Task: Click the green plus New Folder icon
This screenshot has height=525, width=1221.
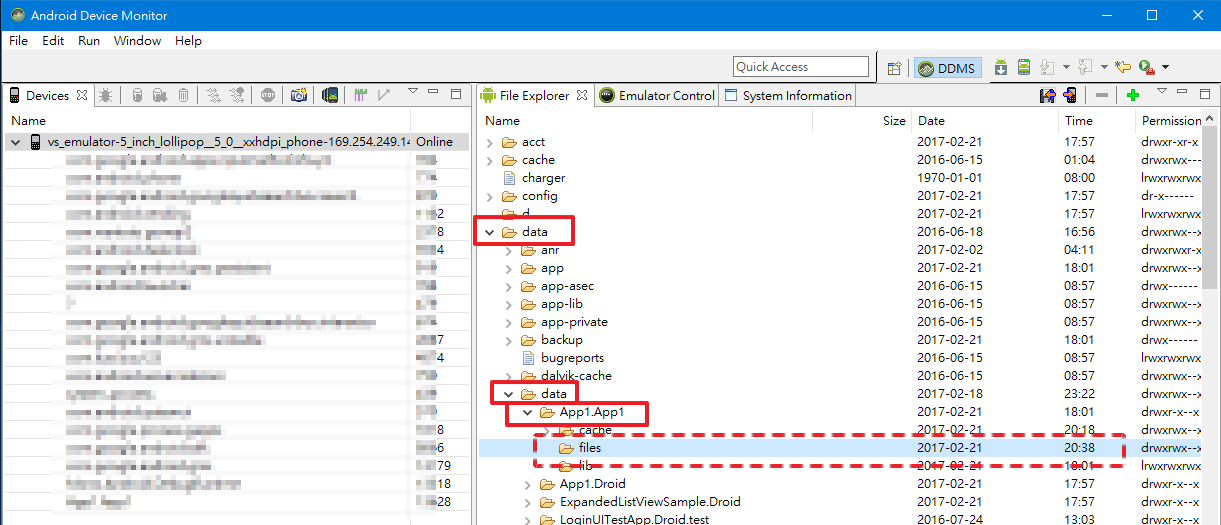Action: [x=1133, y=95]
